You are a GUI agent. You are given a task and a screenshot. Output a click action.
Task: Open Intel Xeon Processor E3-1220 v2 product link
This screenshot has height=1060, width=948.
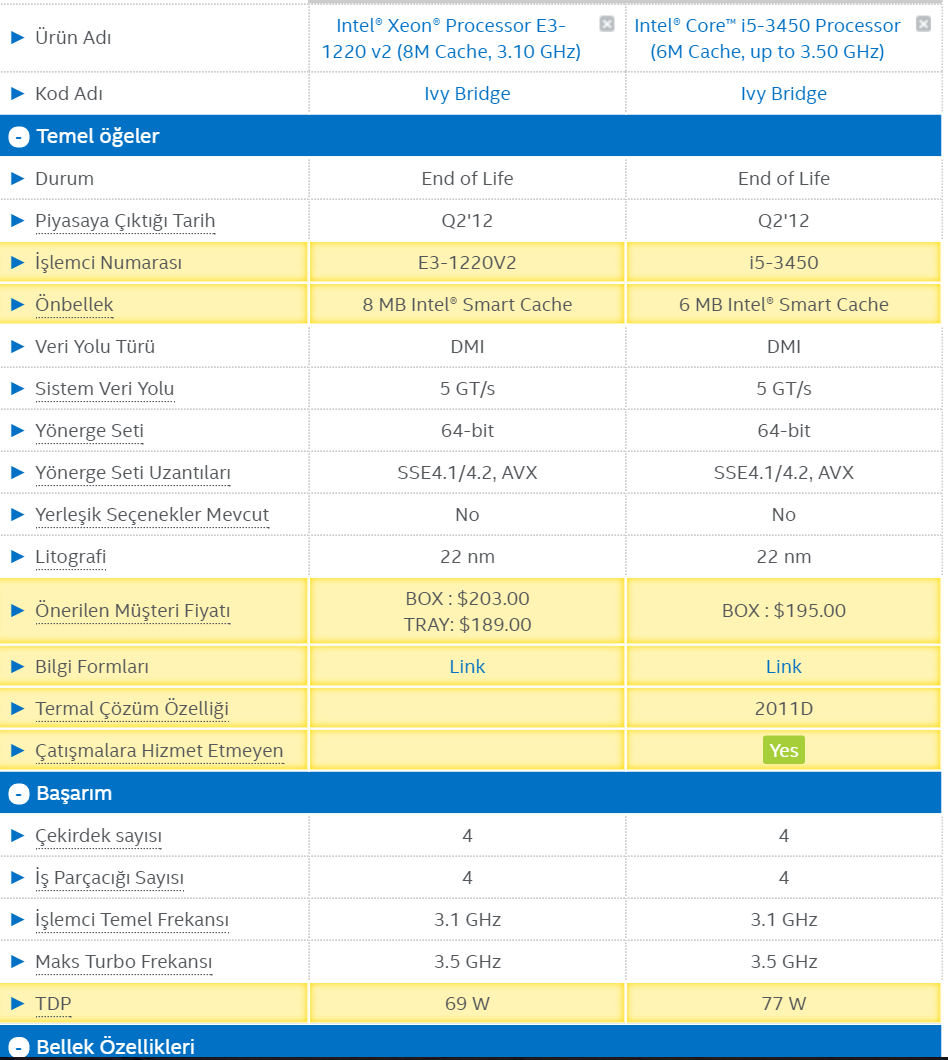pos(451,39)
